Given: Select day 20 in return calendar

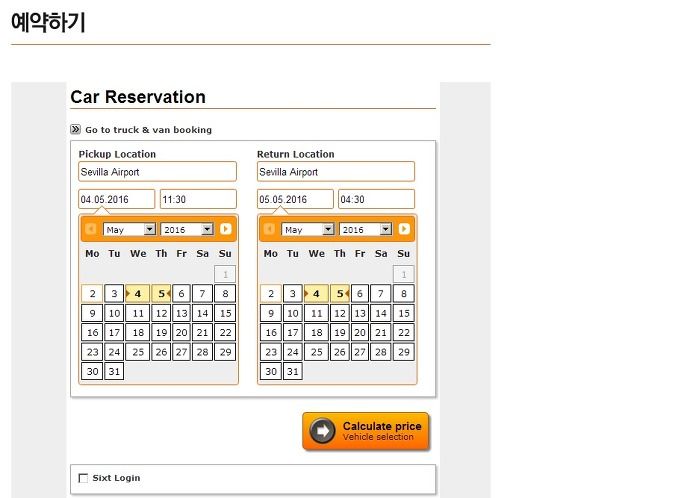Looking at the screenshot, I should [360, 333].
